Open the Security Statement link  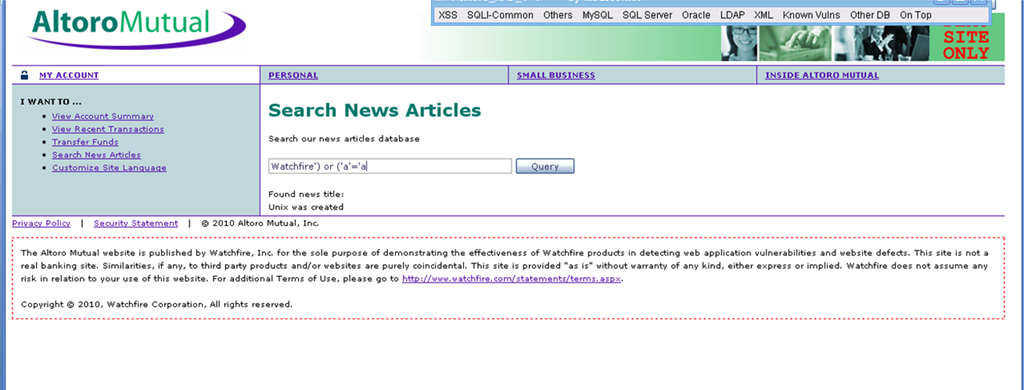click(x=136, y=223)
